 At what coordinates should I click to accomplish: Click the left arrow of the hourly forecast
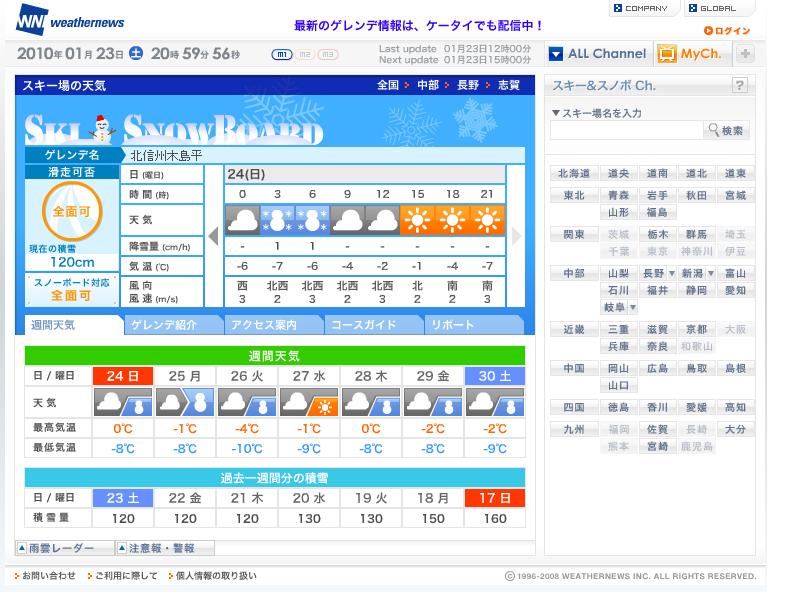coord(214,236)
